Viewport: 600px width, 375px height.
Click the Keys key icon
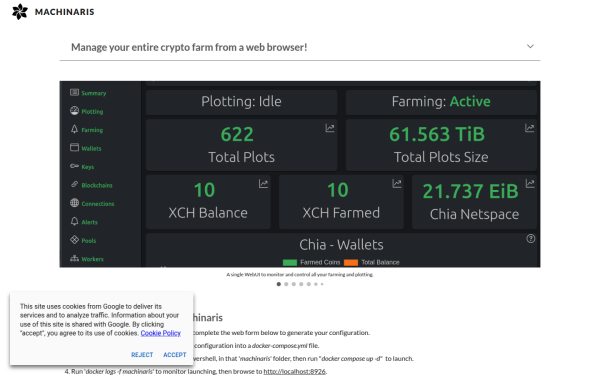pyautogui.click(x=74, y=166)
